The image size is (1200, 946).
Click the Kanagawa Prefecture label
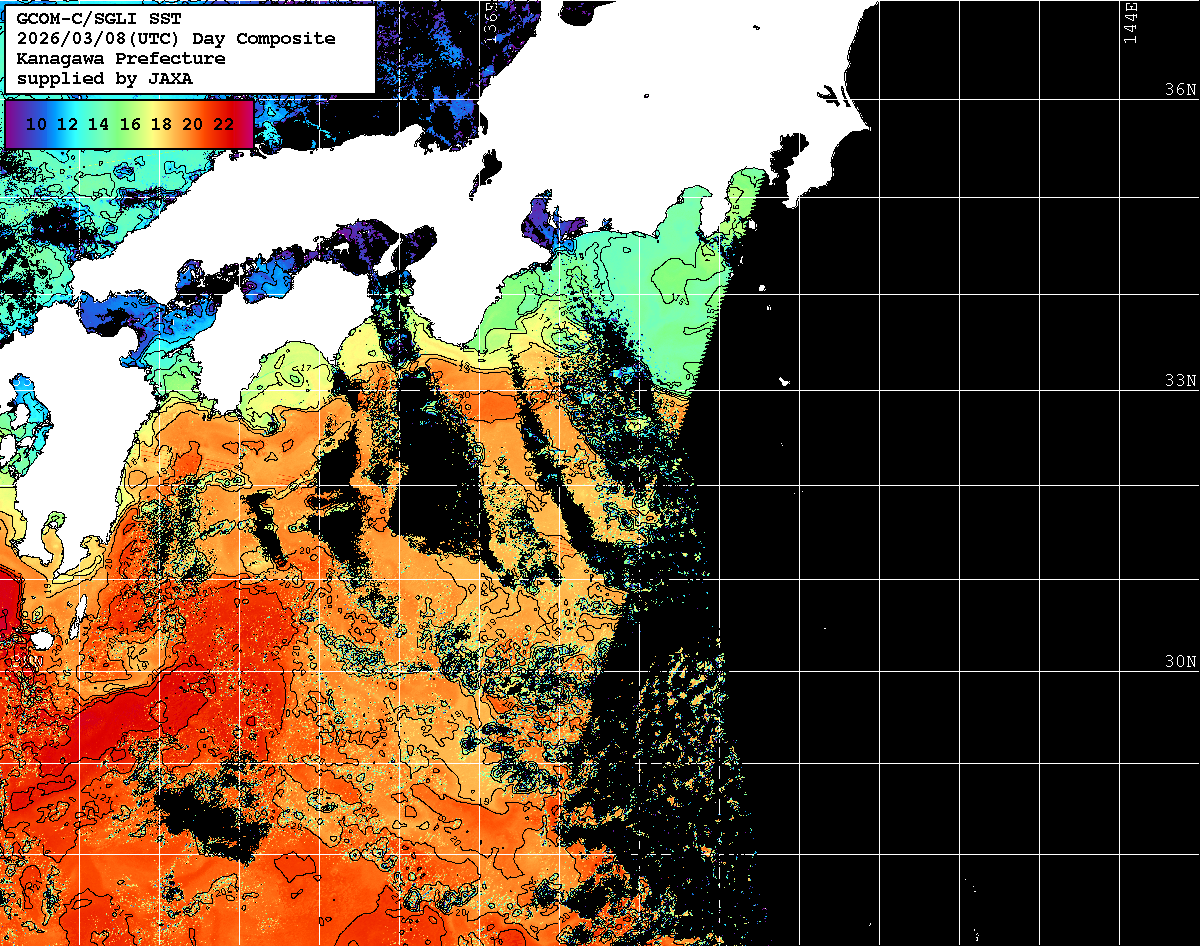(x=121, y=59)
